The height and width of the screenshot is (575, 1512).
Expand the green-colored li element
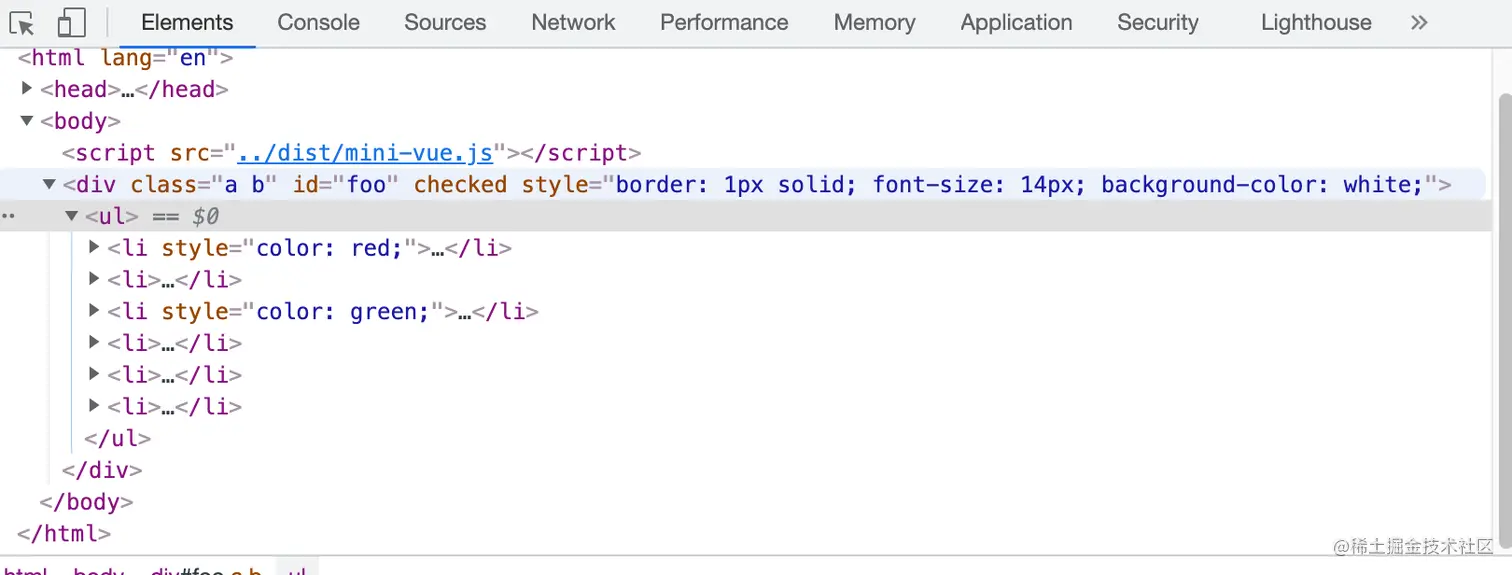tap(95, 311)
